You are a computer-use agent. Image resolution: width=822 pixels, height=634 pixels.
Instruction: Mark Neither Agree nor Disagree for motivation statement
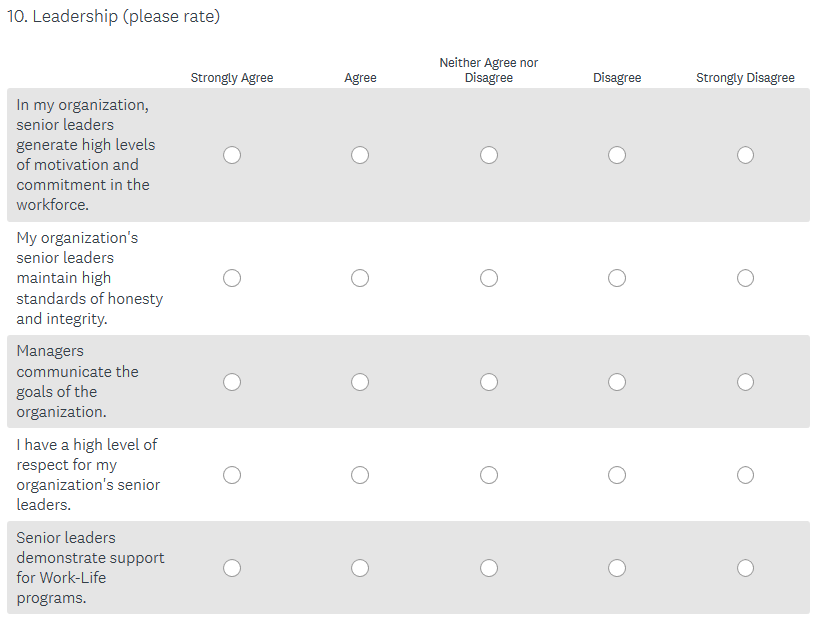click(x=489, y=155)
